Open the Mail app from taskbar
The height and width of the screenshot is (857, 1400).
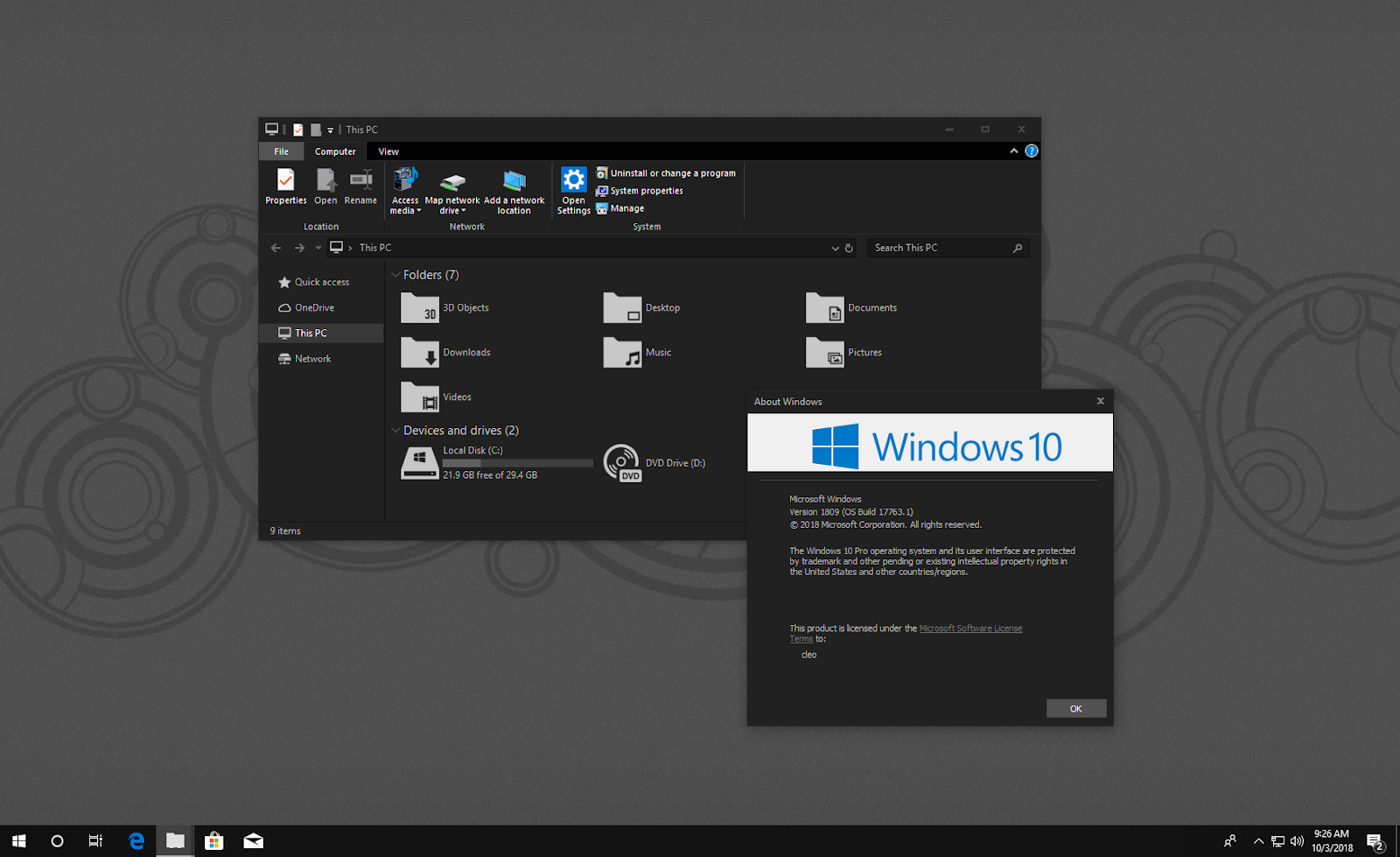253,841
